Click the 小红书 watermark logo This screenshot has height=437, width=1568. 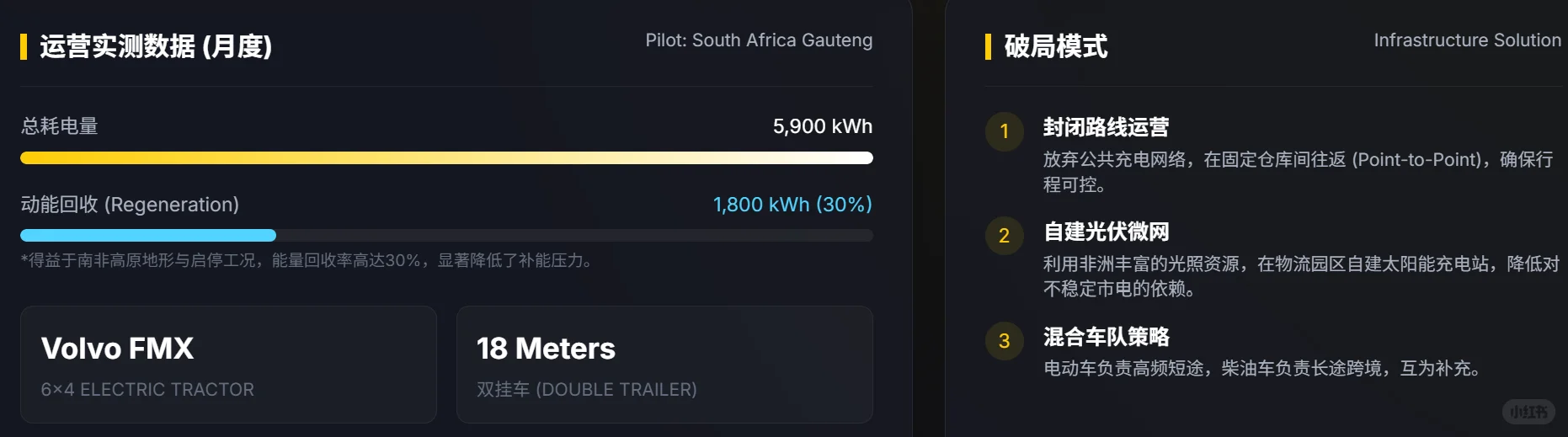pyautogui.click(x=1528, y=412)
